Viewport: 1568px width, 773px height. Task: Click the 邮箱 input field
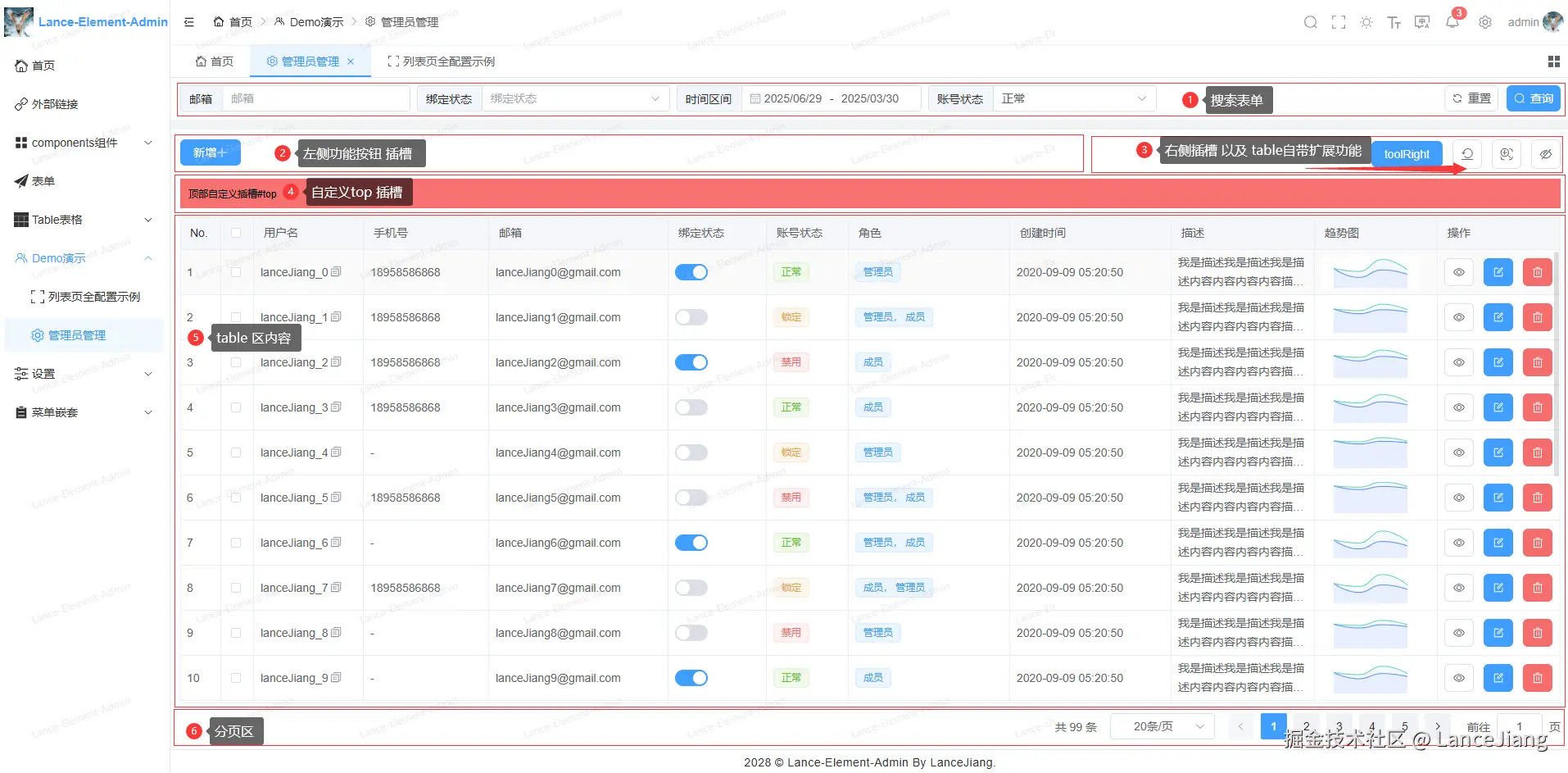(x=316, y=98)
